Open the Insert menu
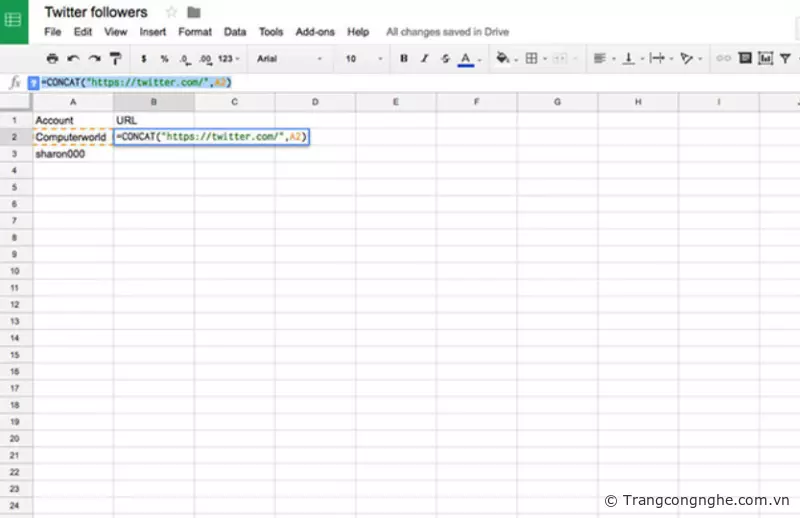800x518 pixels. (x=153, y=32)
